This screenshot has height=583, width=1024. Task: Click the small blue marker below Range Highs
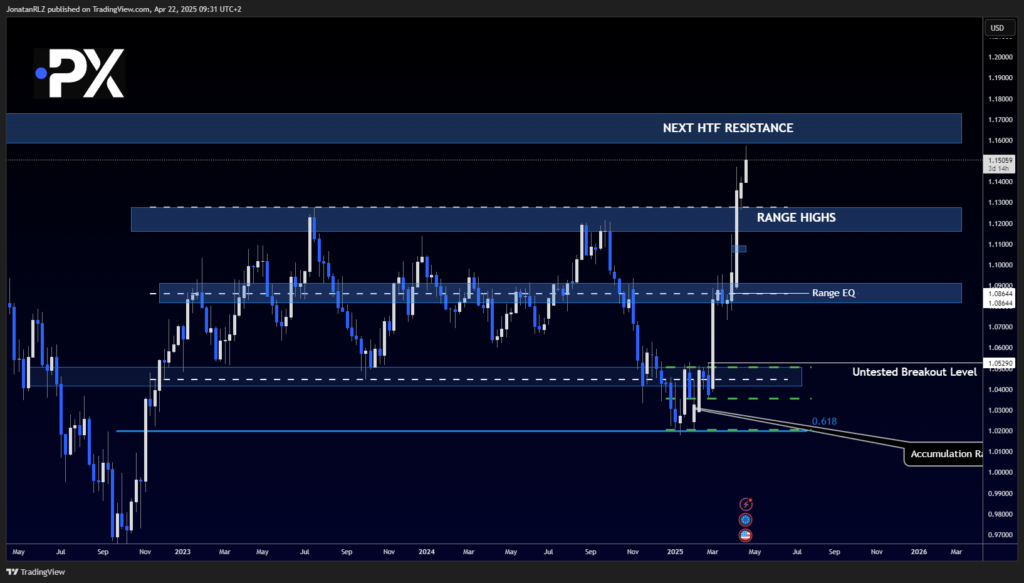pos(738,248)
